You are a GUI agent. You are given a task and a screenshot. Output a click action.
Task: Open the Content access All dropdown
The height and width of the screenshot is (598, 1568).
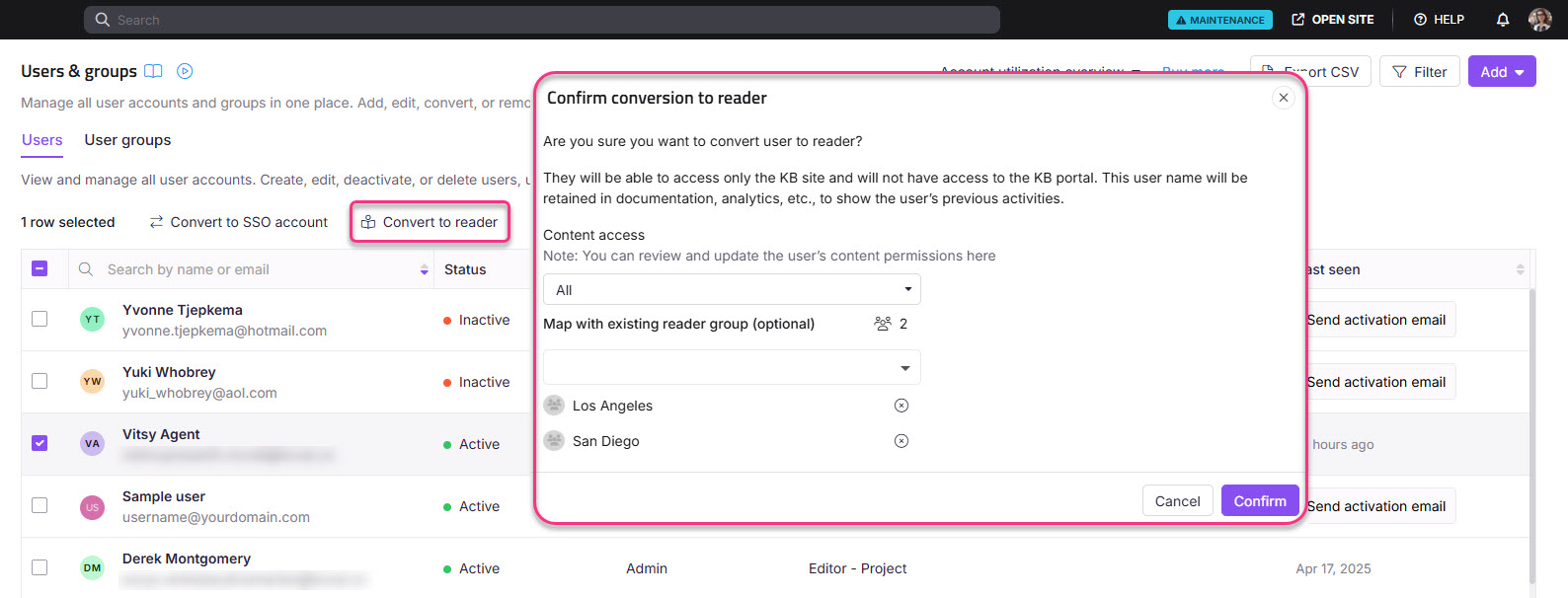732,289
